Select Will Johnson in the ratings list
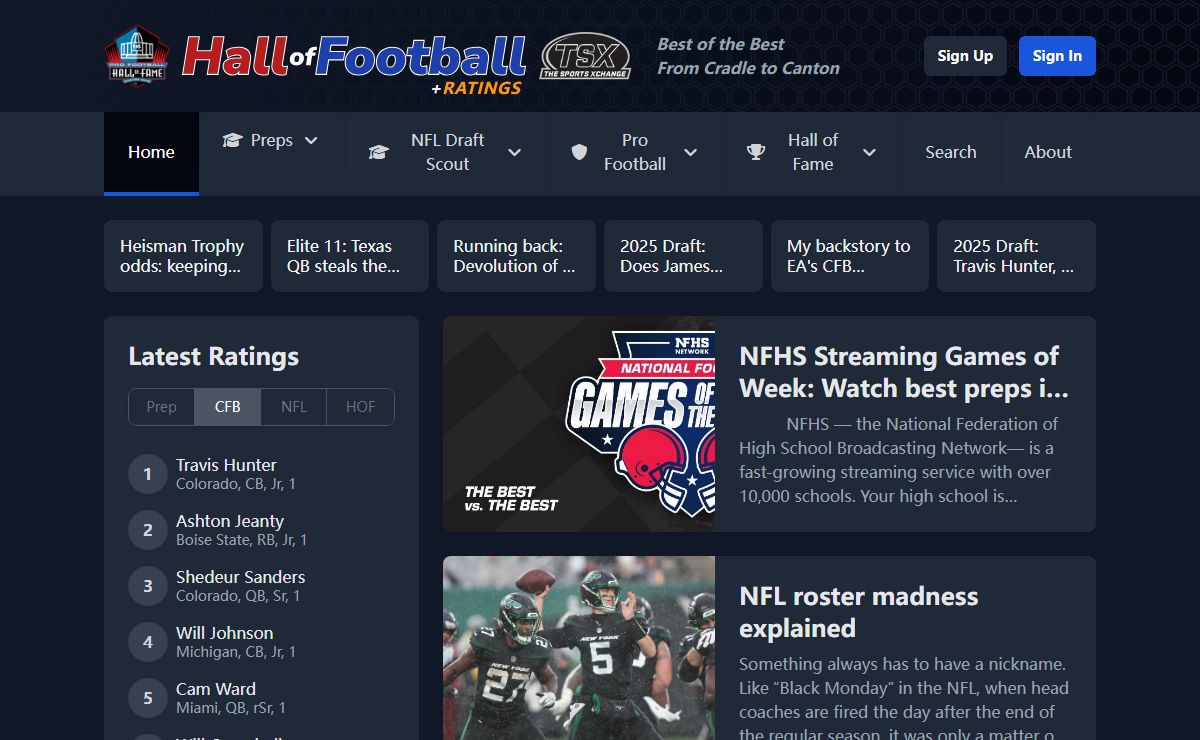 [x=225, y=633]
